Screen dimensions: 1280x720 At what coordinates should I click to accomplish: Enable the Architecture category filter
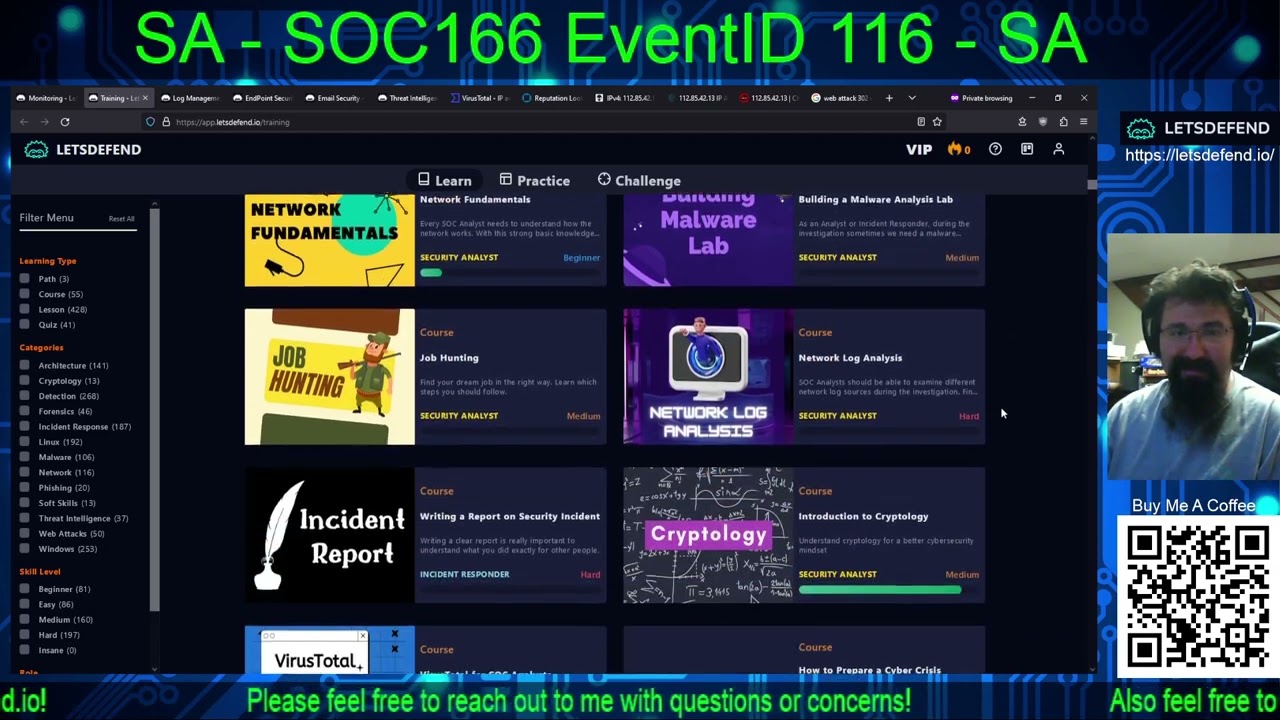tap(24, 365)
